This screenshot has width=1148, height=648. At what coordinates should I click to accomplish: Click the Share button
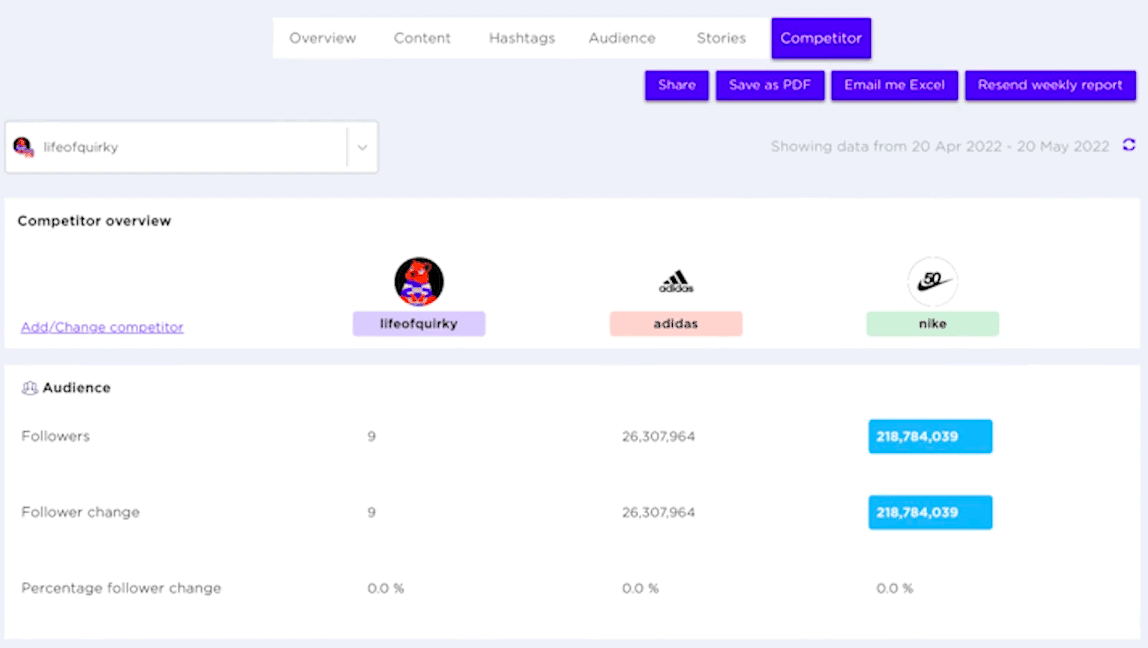676,85
